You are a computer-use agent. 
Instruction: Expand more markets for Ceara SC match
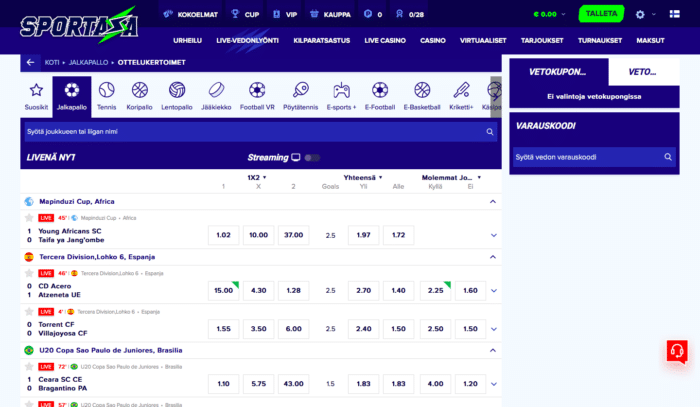coord(494,384)
